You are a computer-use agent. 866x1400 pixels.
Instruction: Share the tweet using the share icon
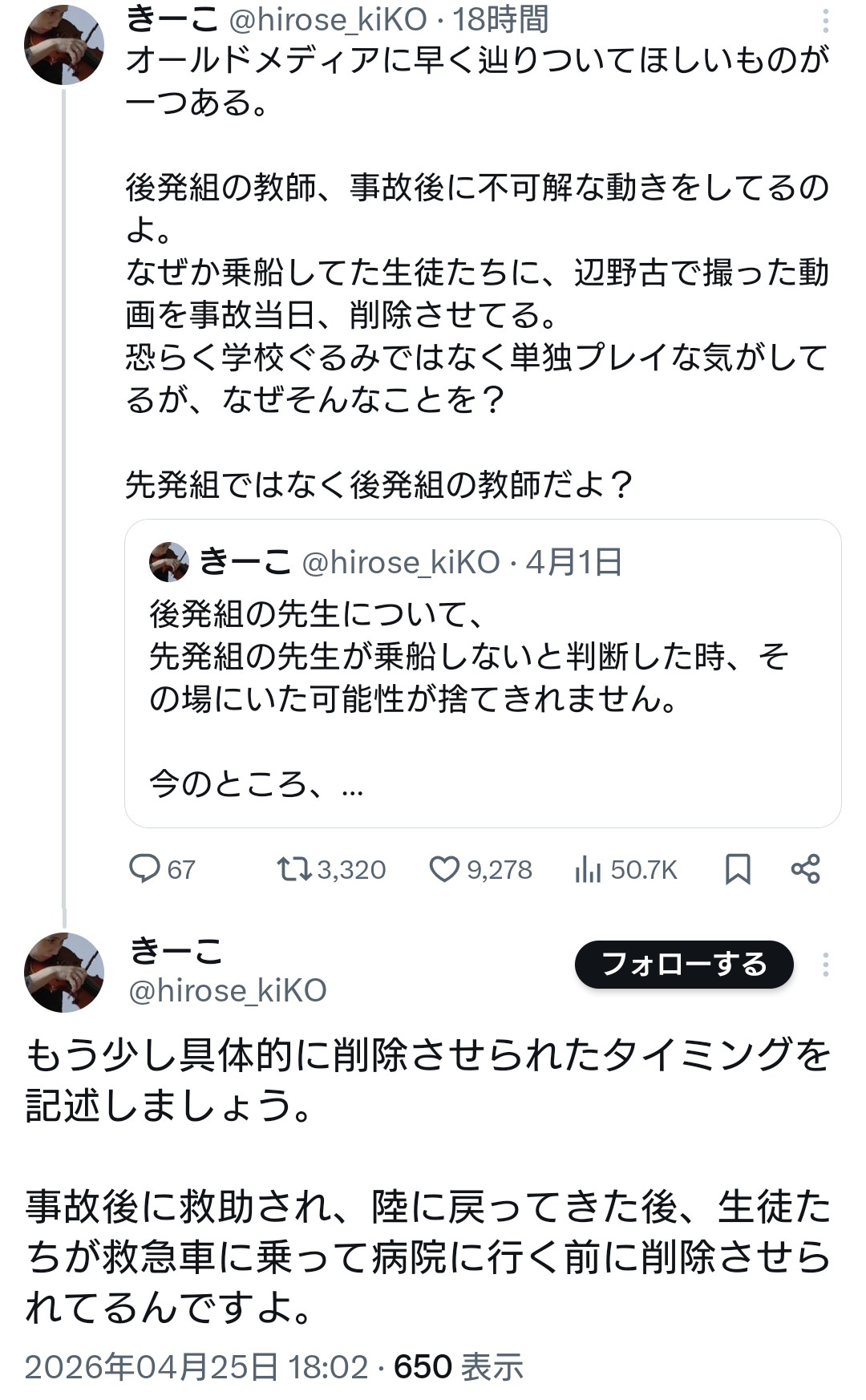[805, 869]
